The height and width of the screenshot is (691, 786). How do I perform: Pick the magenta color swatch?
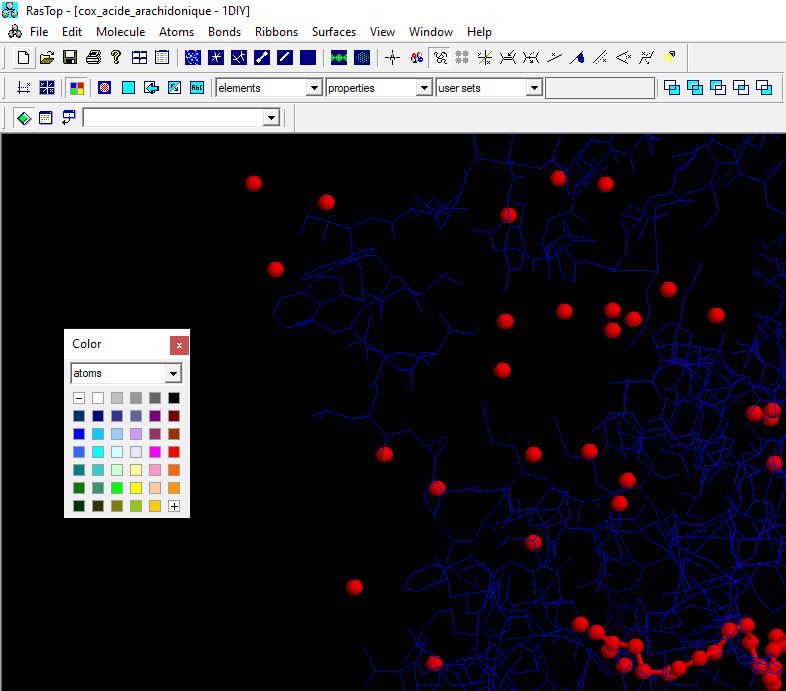(x=155, y=452)
